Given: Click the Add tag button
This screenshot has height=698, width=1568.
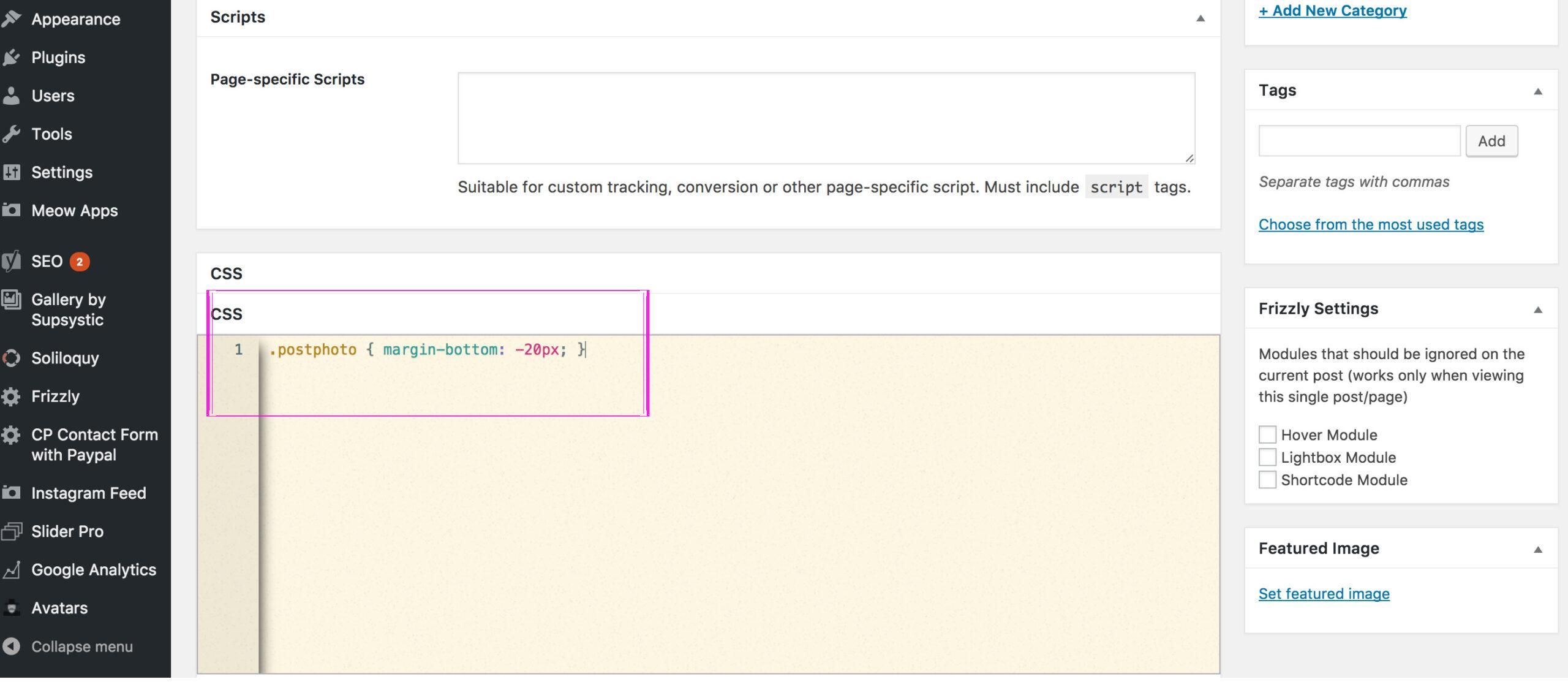Looking at the screenshot, I should pos(1491,141).
